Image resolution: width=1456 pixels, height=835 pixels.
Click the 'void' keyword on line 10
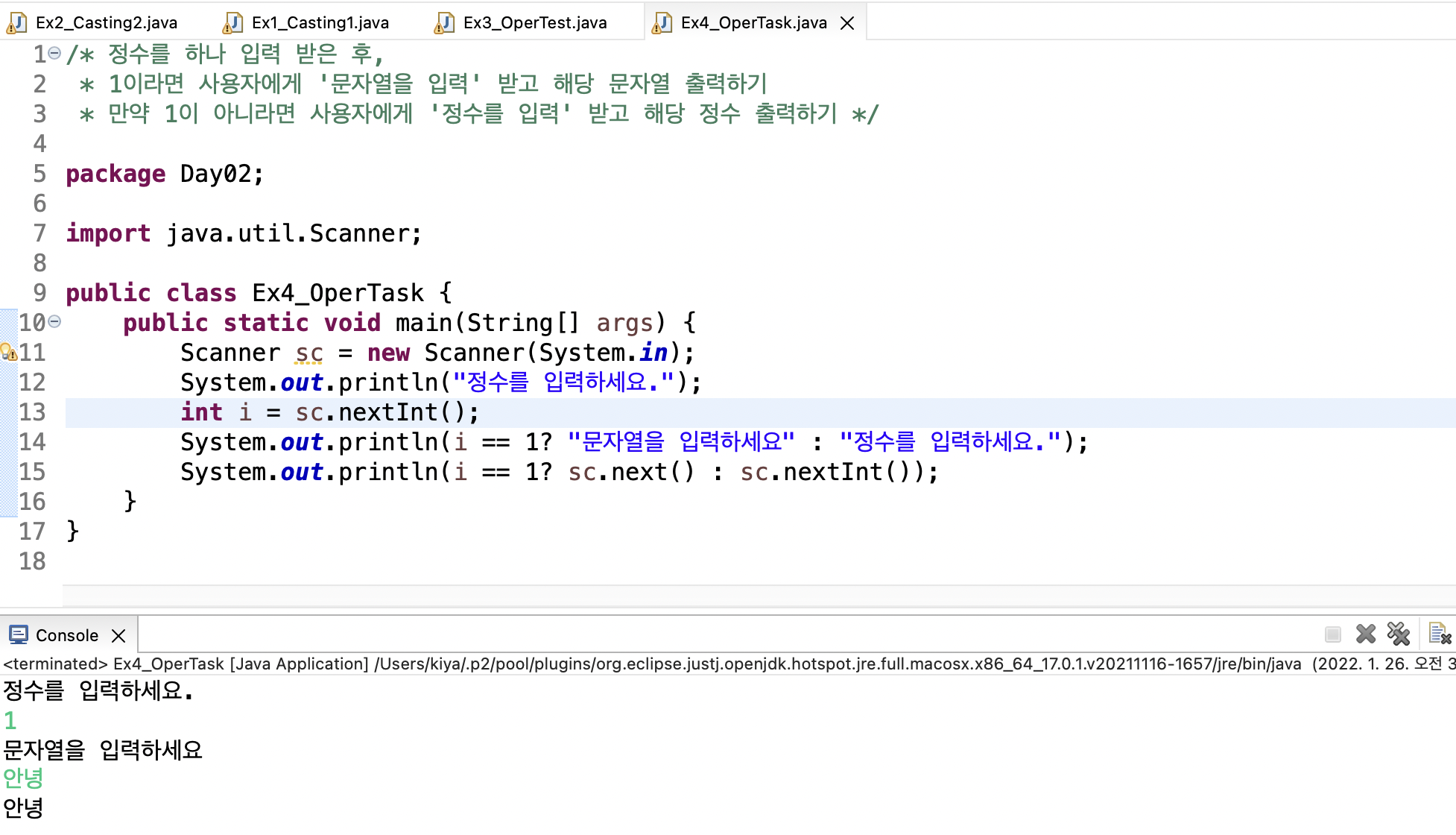click(x=352, y=323)
